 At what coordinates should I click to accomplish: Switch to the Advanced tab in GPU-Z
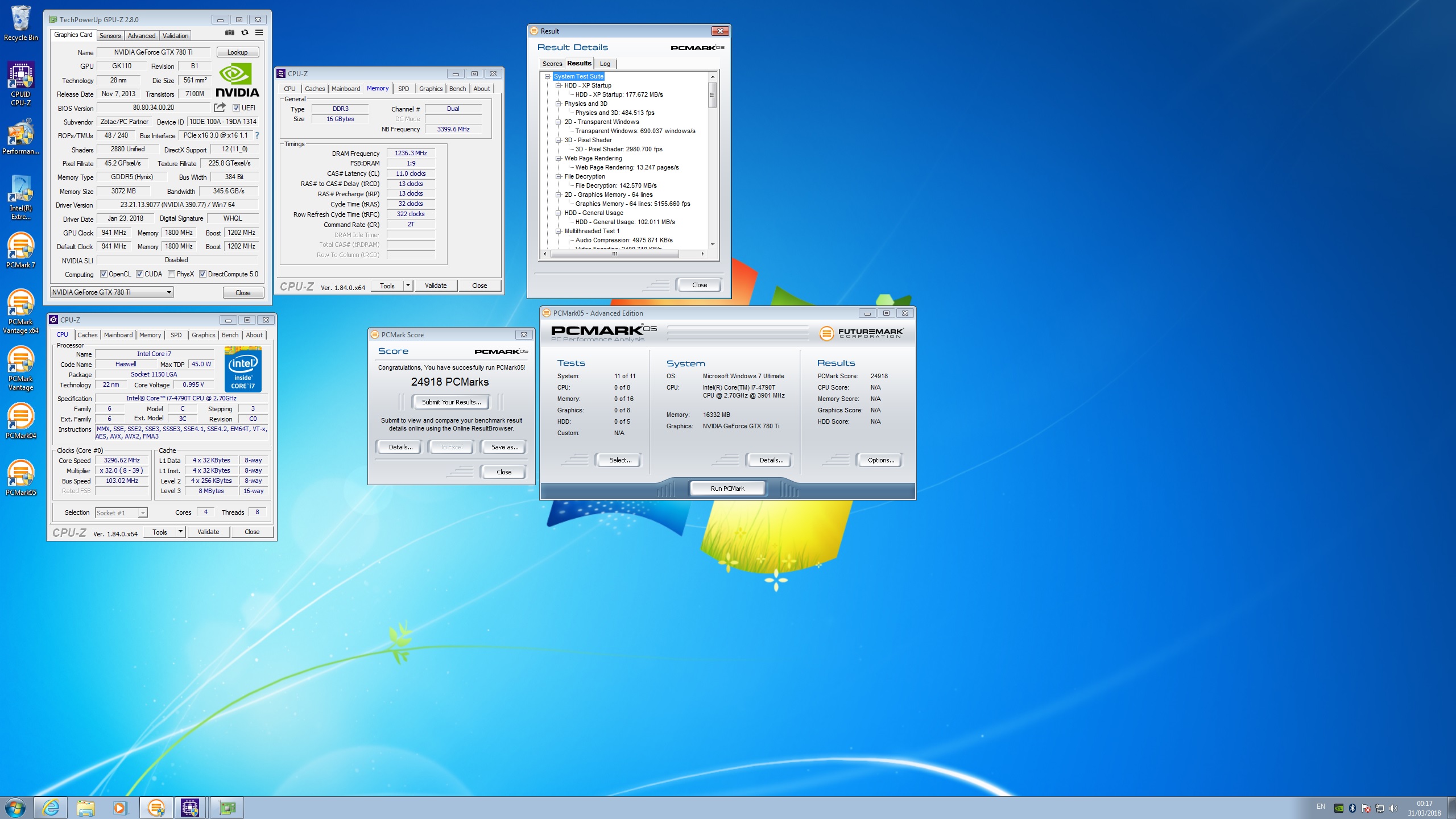[142, 35]
